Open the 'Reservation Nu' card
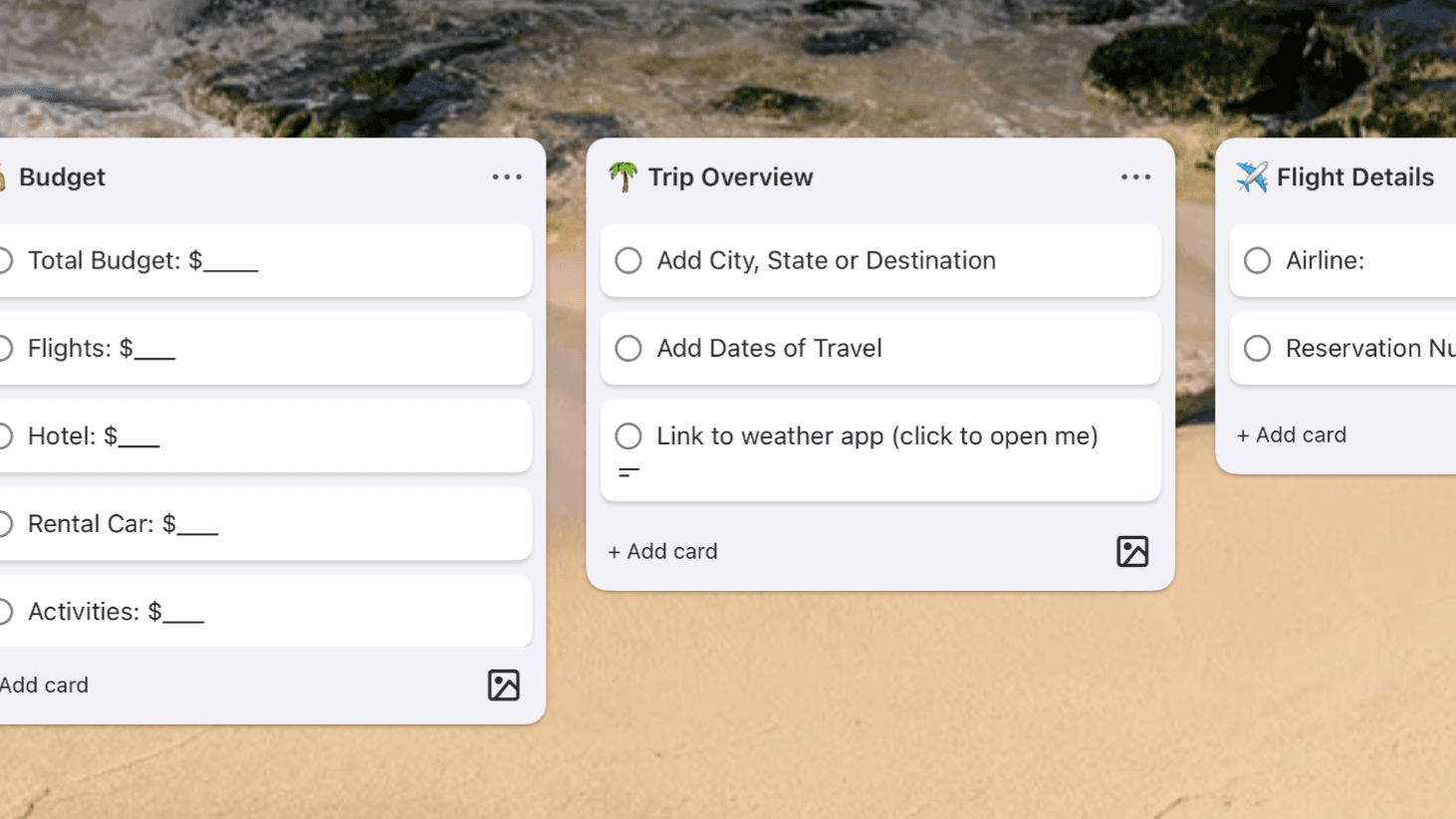This screenshot has width=1456, height=819. coord(1342,349)
